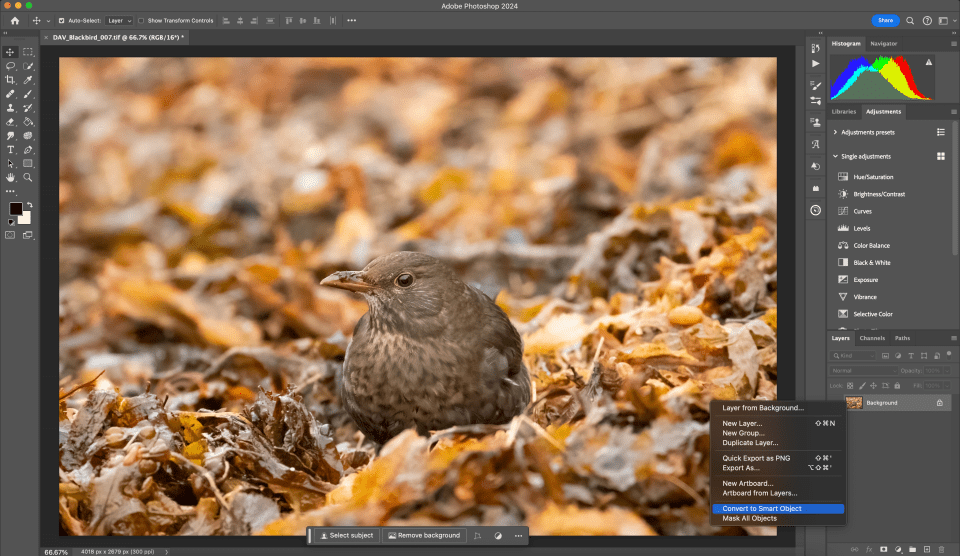Open the workspace switcher dropdown
Screen dimensions: 960x556
[947, 21]
